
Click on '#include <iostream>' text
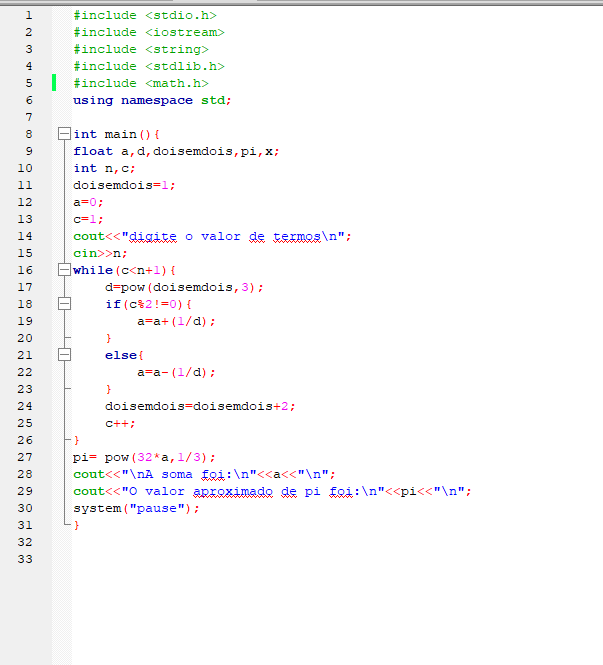click(x=149, y=33)
